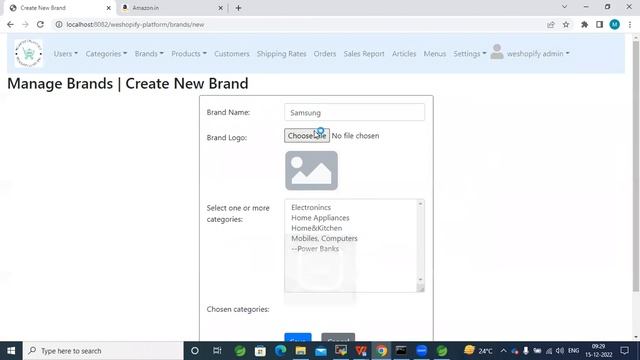Open the Chrome profile M avatar
640x360 pixels.
coord(615,24)
